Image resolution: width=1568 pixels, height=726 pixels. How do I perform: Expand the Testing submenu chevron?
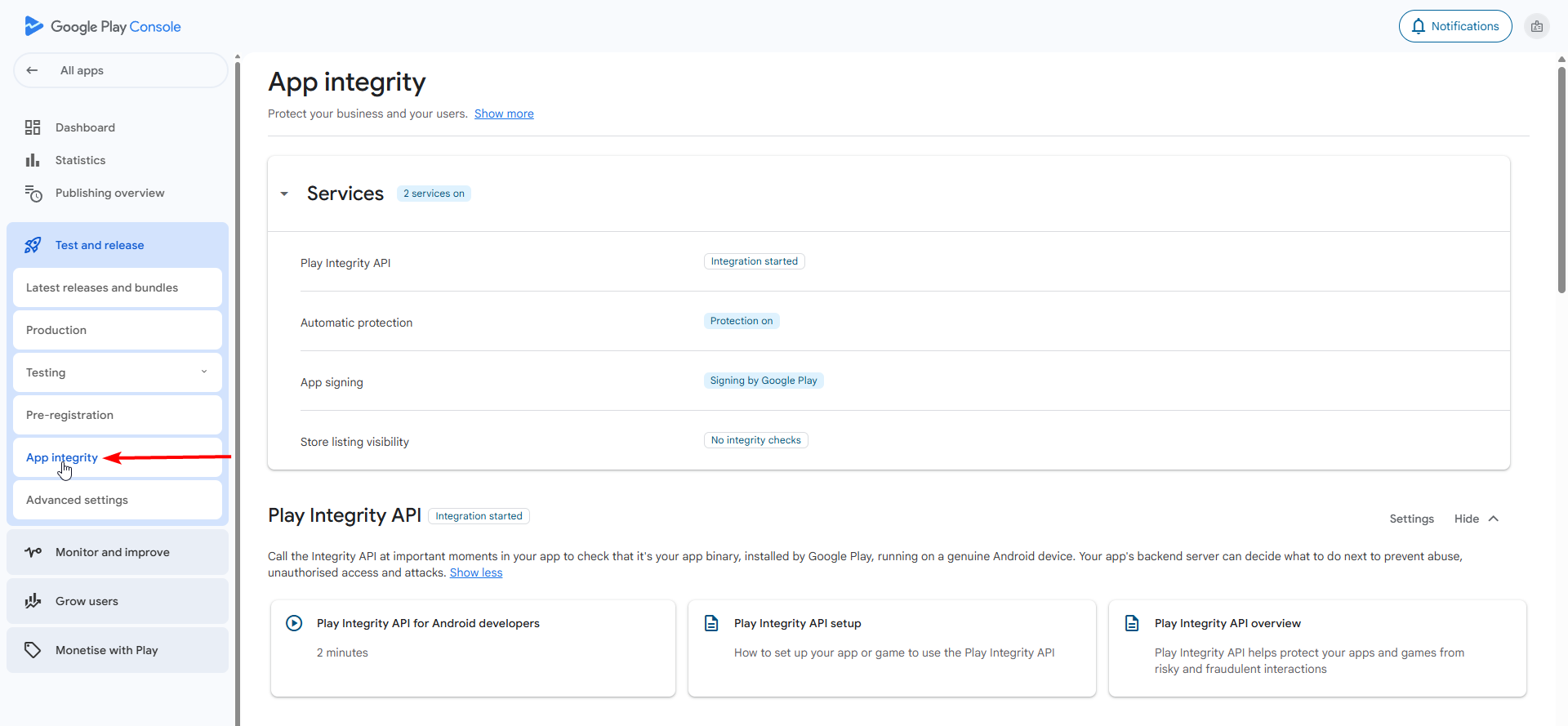(204, 372)
